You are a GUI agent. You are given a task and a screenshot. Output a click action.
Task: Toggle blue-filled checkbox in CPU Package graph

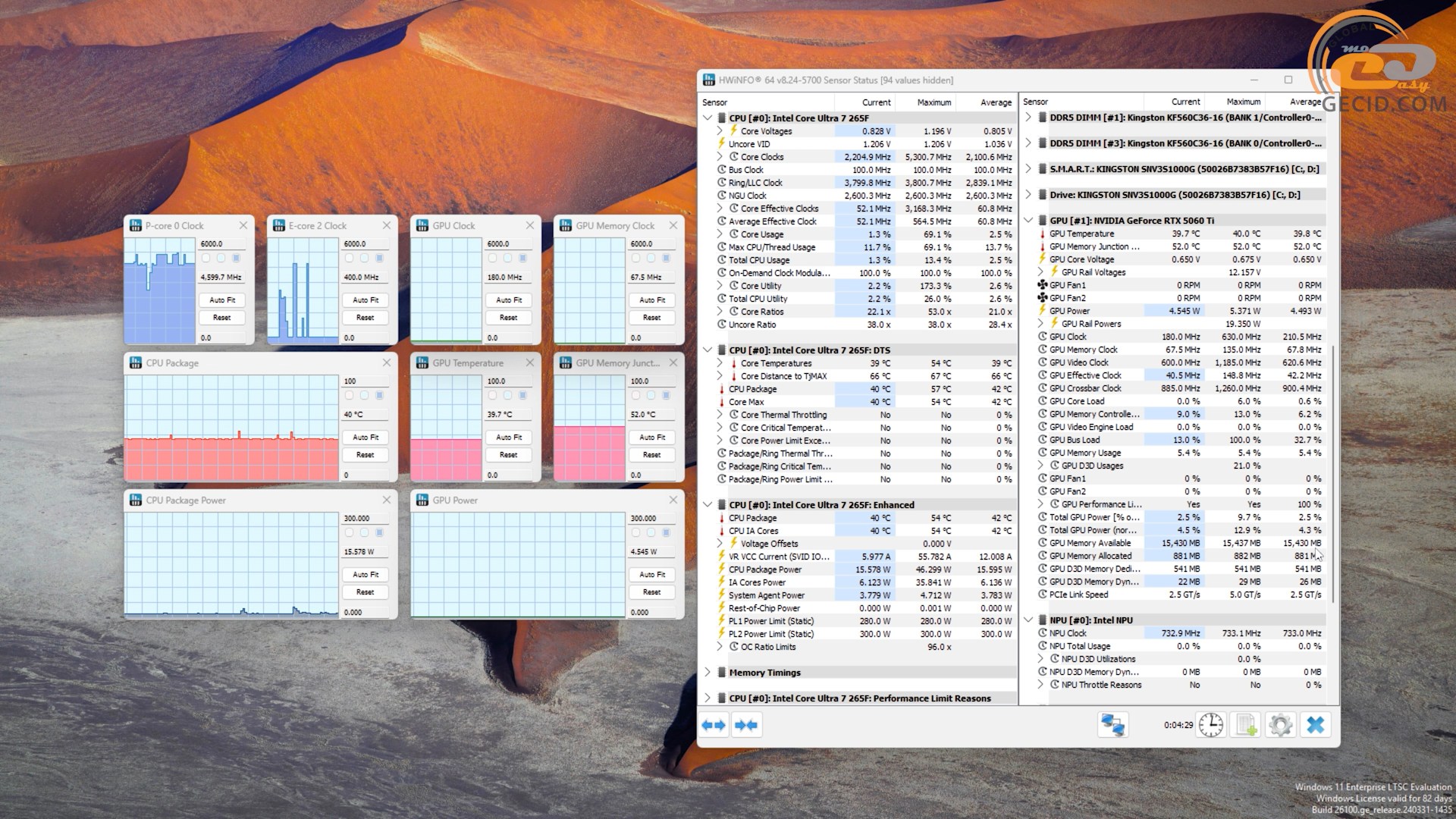point(379,395)
